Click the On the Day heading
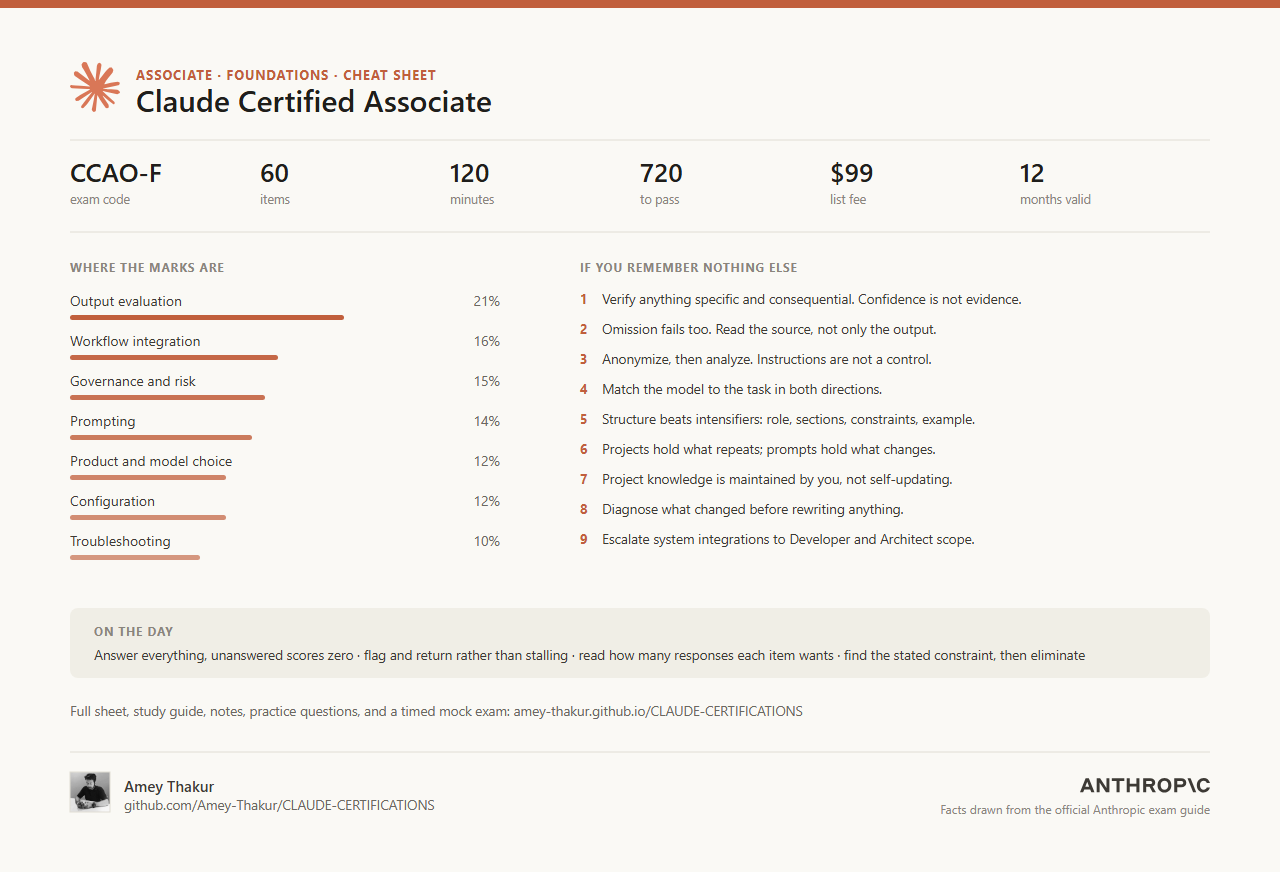 [x=133, y=632]
